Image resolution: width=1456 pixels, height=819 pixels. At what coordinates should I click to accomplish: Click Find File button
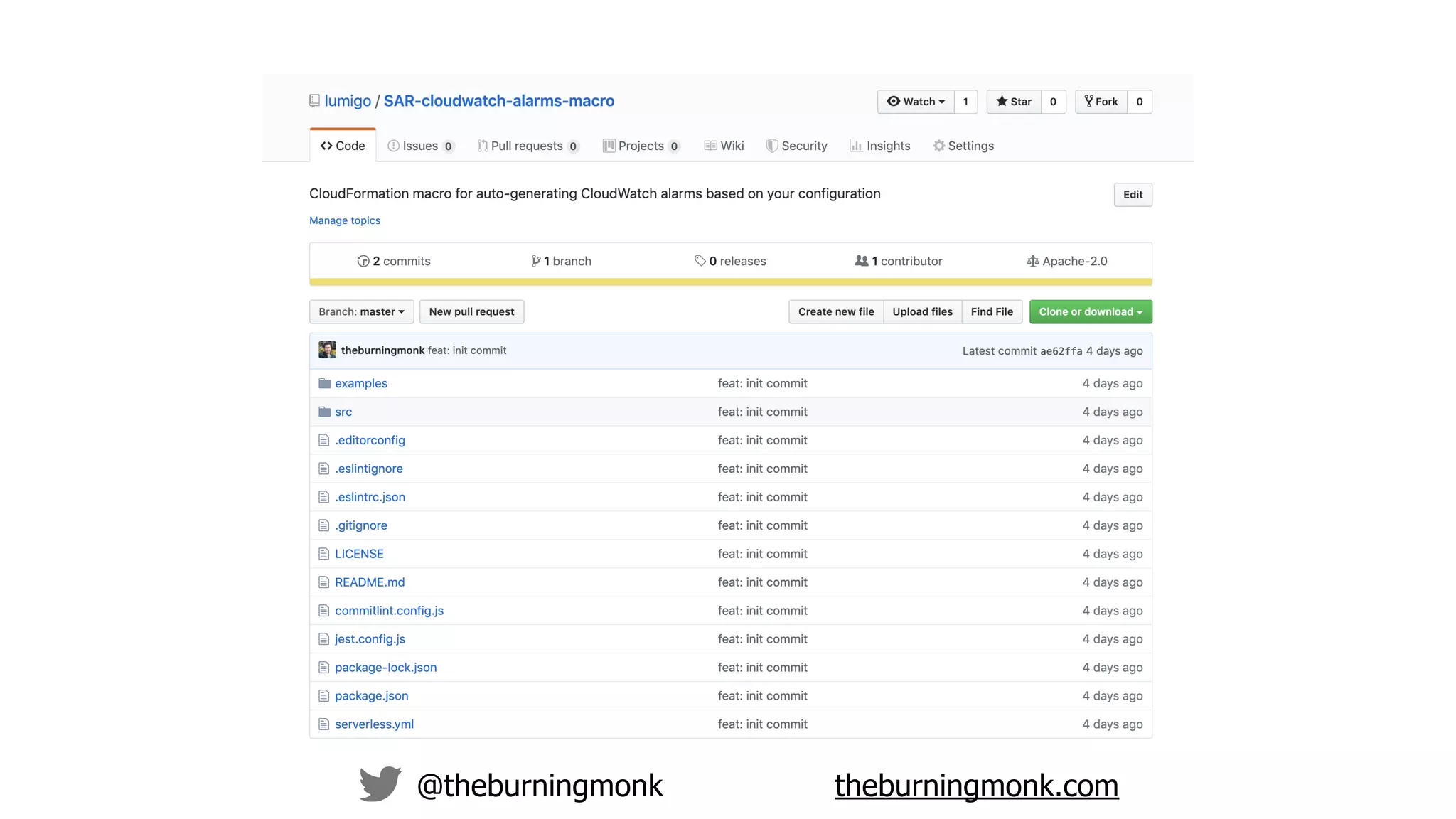(992, 312)
